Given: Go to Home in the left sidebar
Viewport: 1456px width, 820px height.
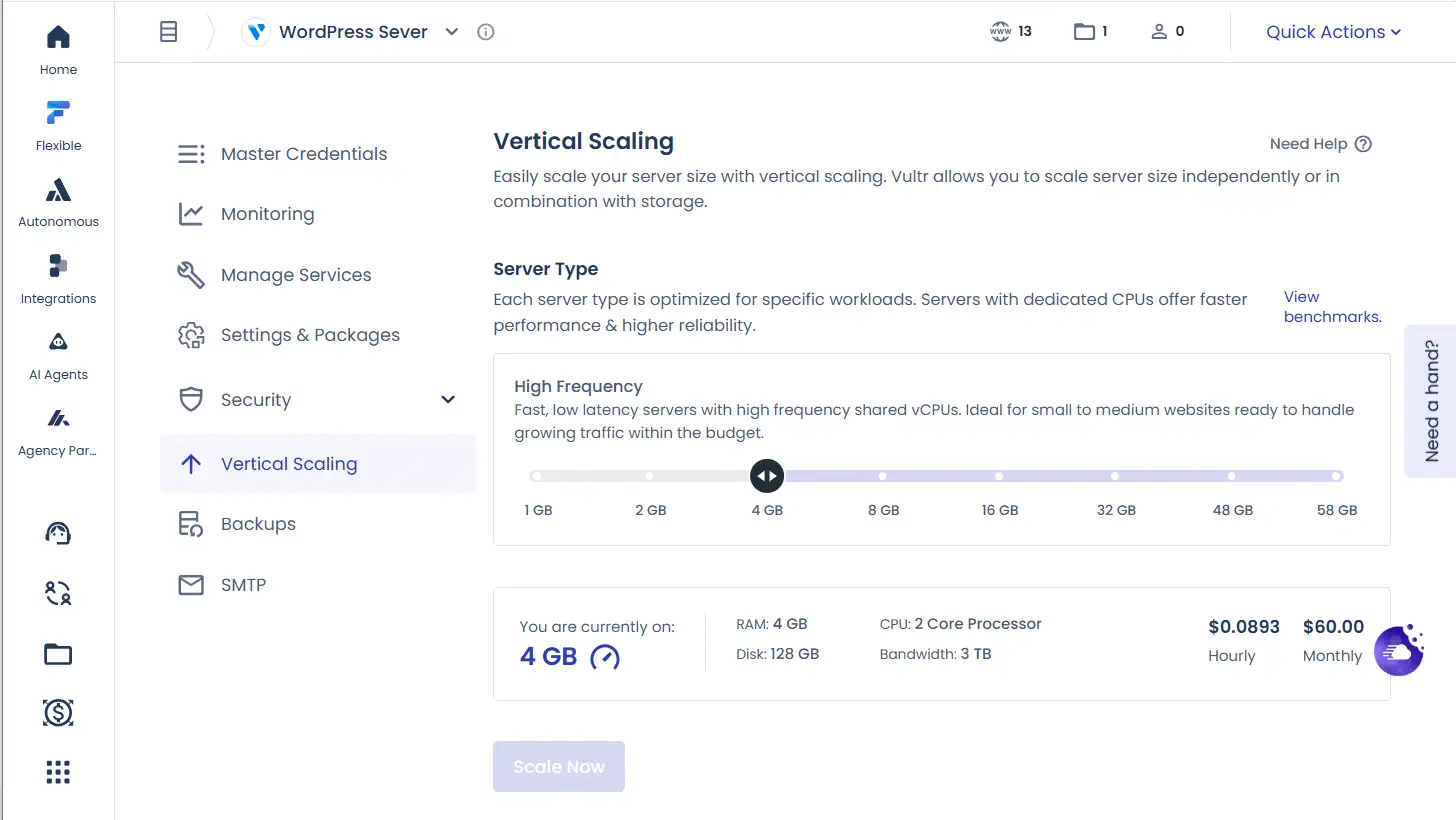Looking at the screenshot, I should (58, 50).
